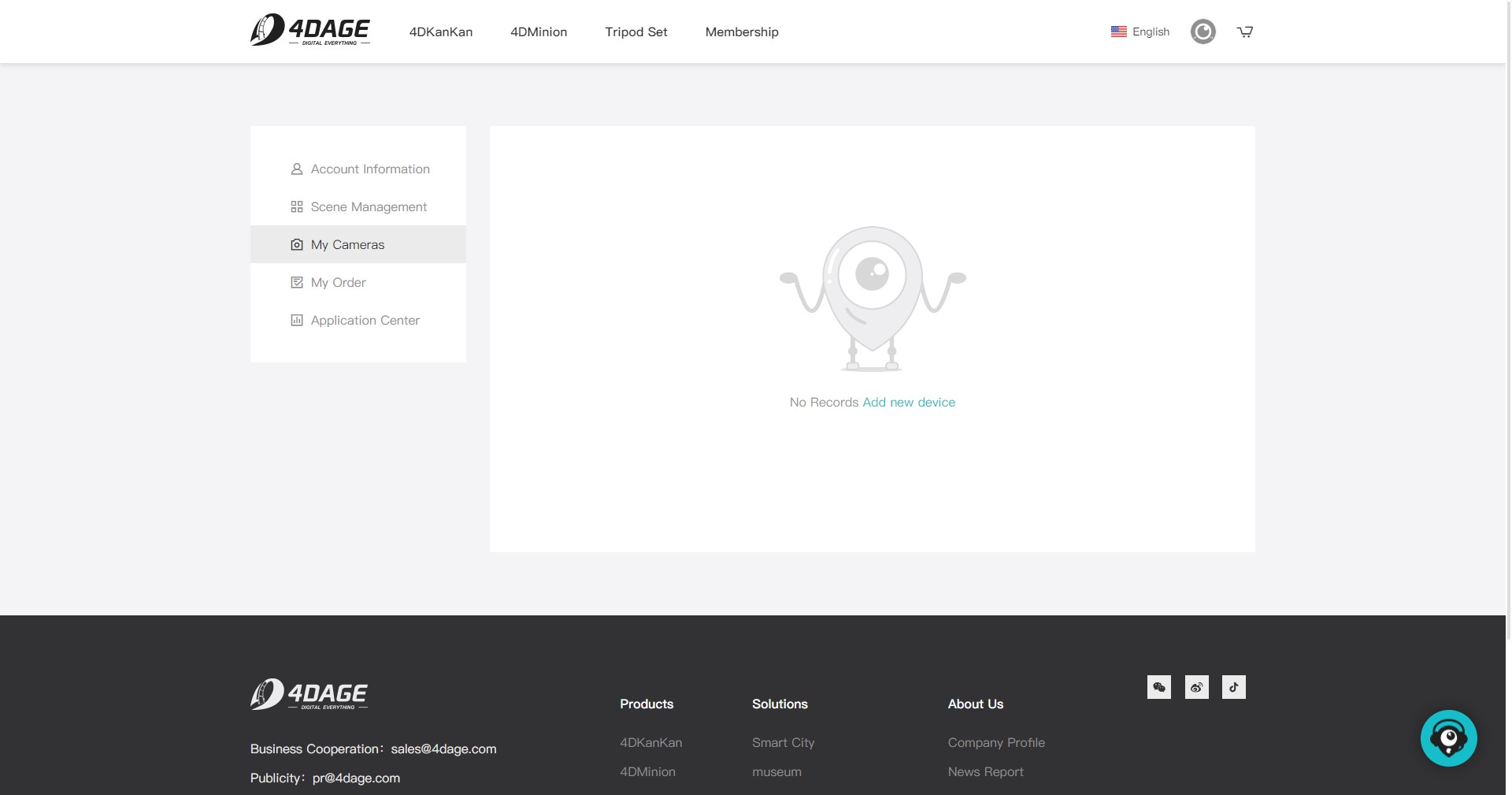The height and width of the screenshot is (795, 1512).
Task: Click the Smart City footer link
Action: point(783,743)
